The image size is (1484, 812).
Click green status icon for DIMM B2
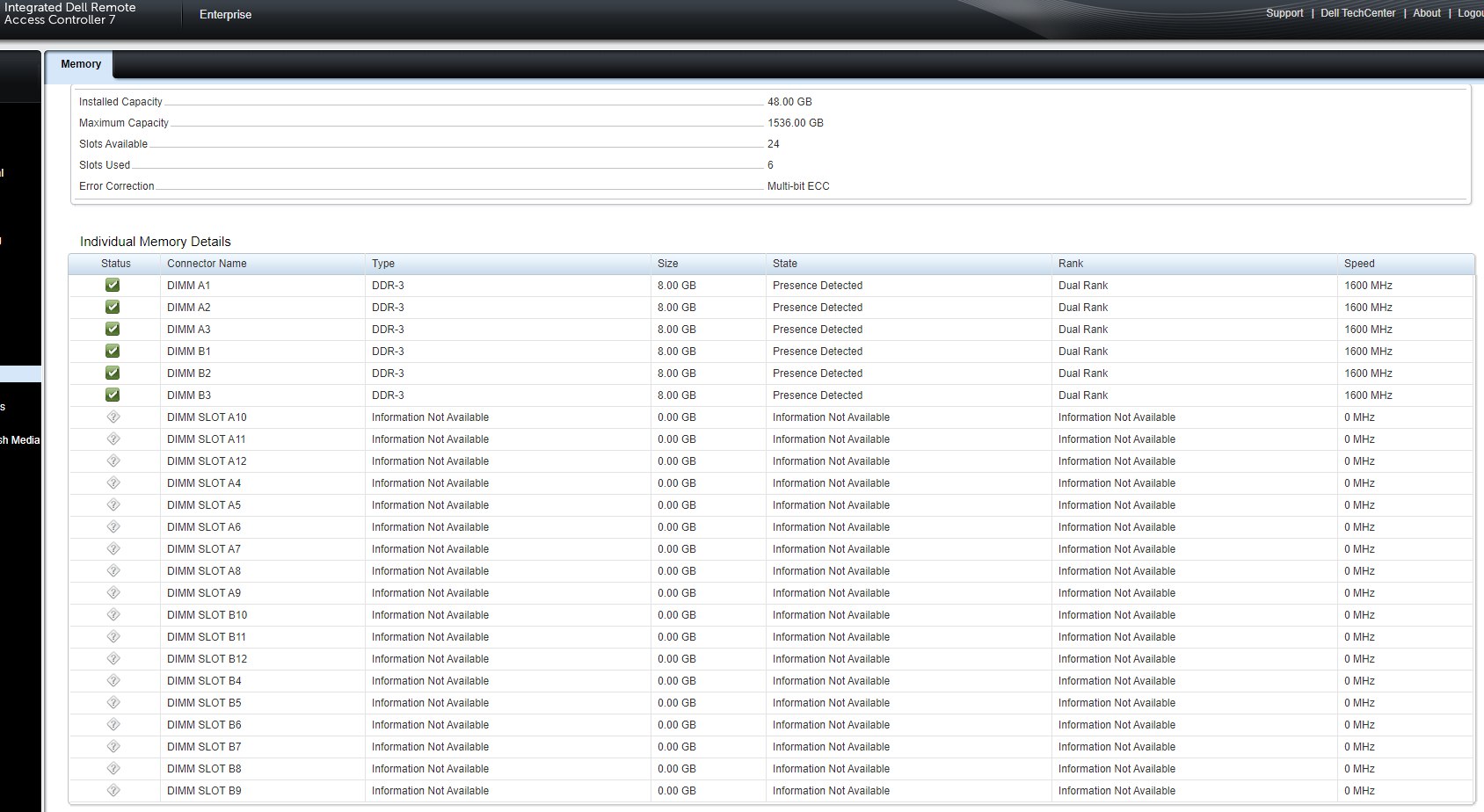click(113, 373)
